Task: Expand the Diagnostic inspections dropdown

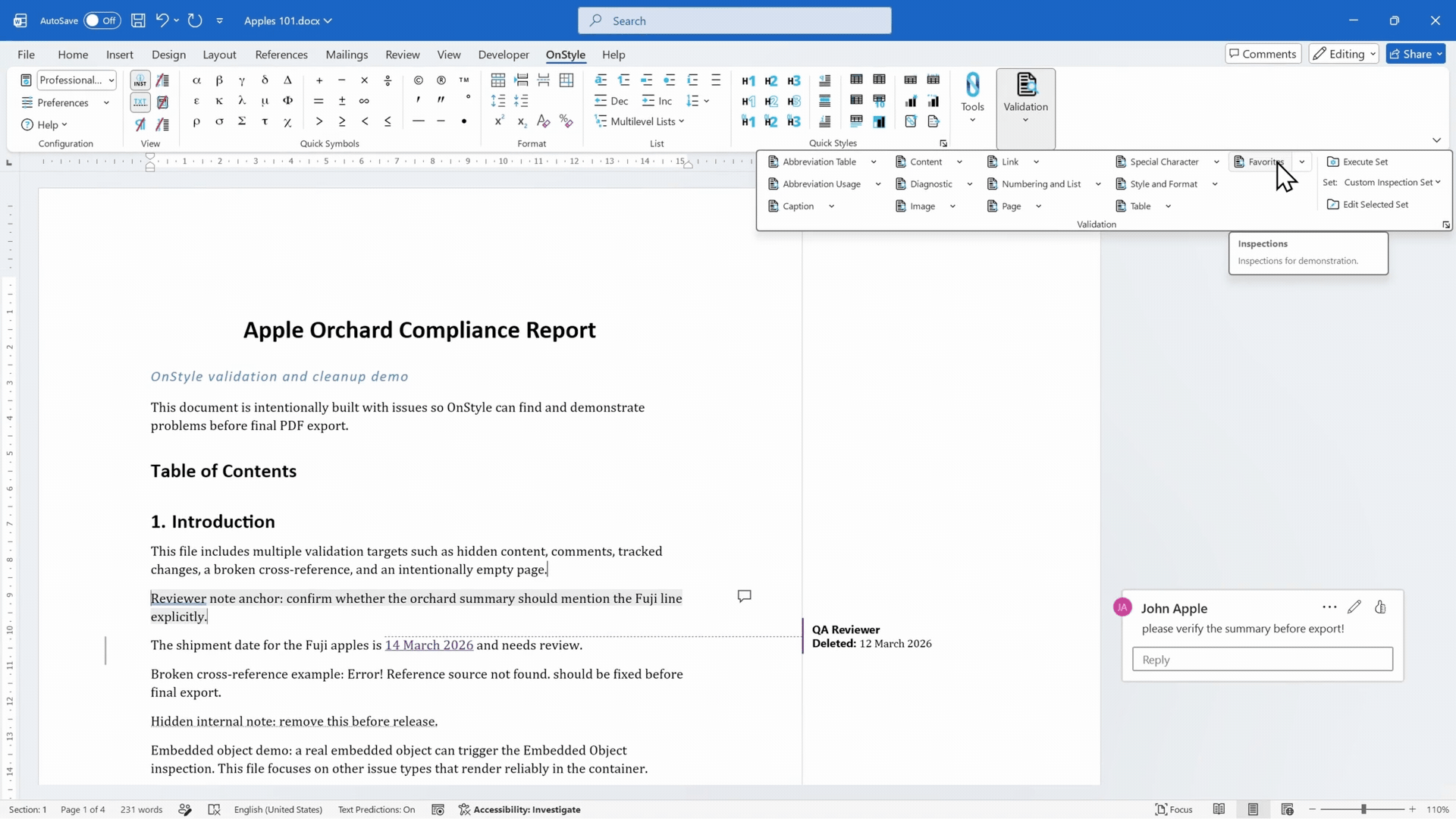Action: tap(970, 184)
